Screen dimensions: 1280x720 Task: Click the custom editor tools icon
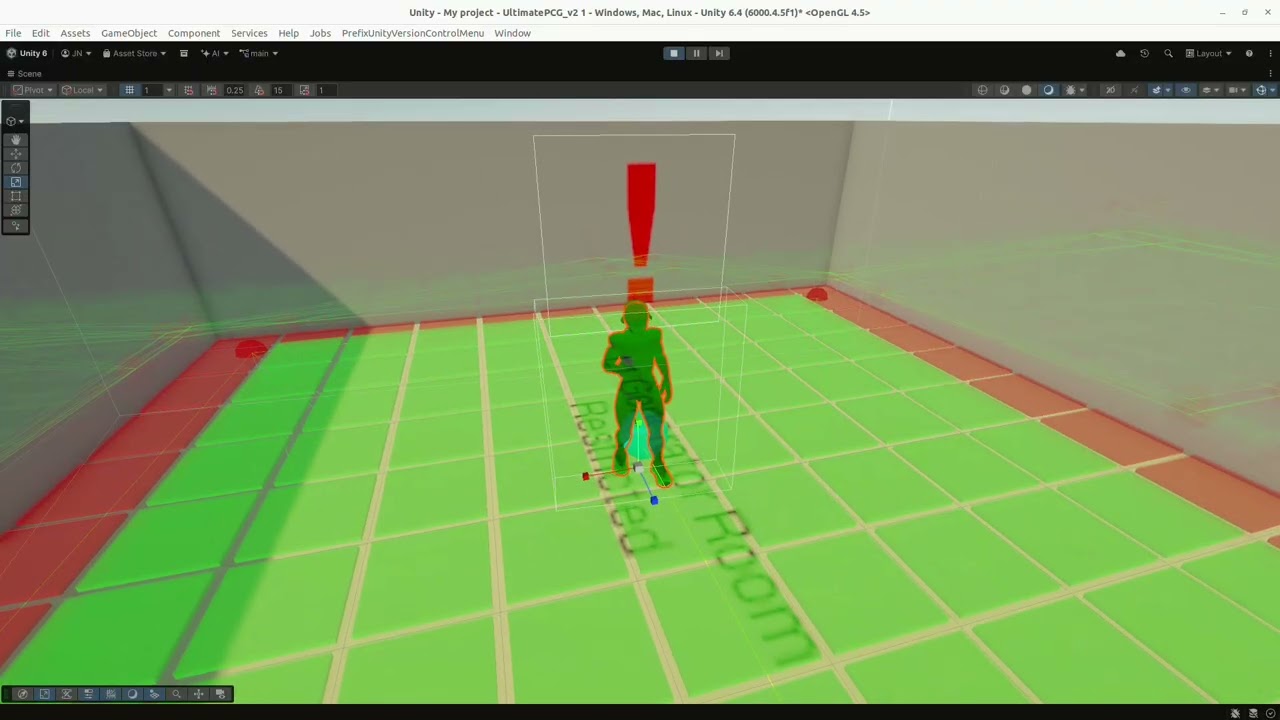click(15, 226)
